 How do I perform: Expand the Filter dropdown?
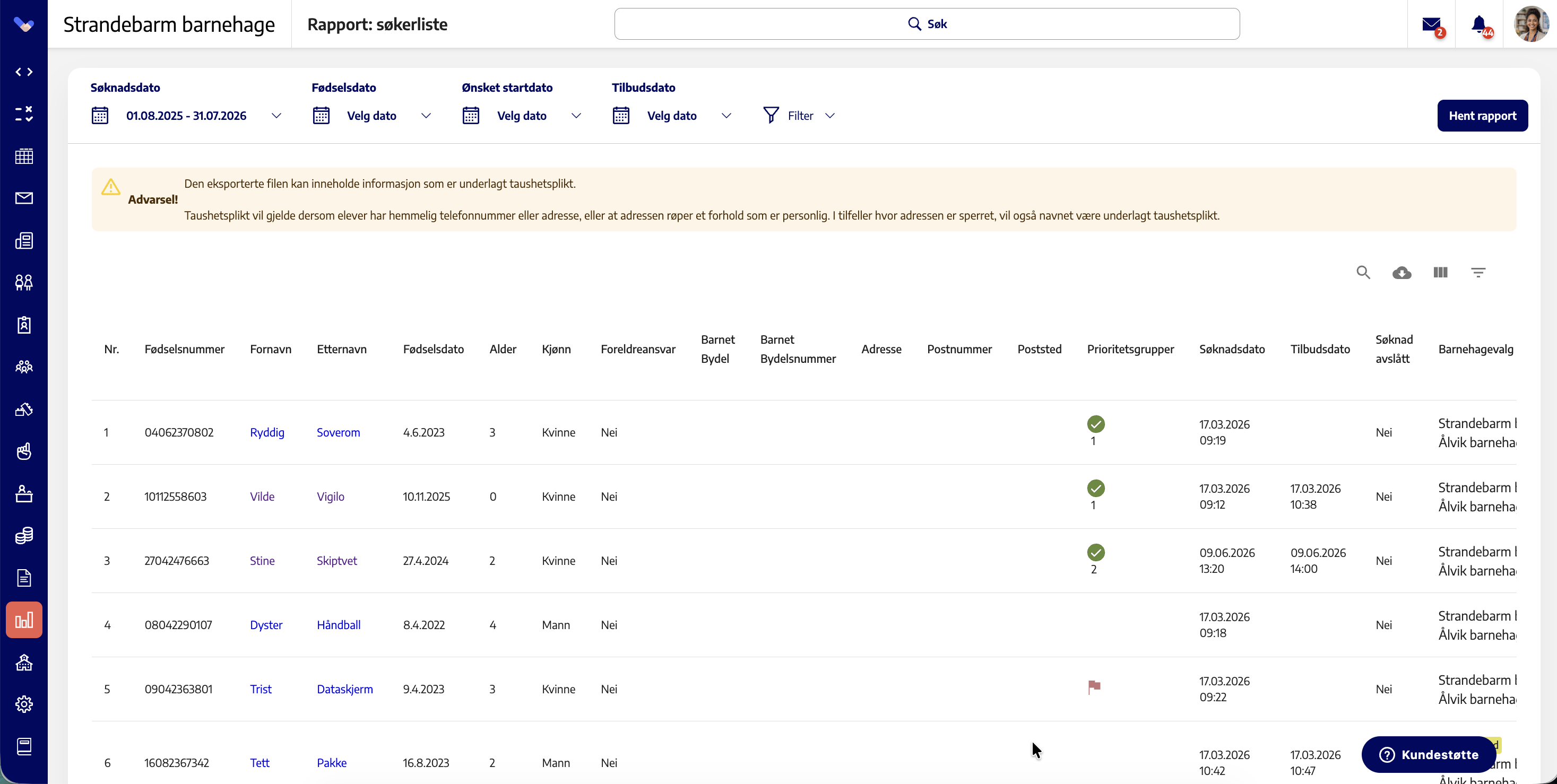(x=799, y=115)
